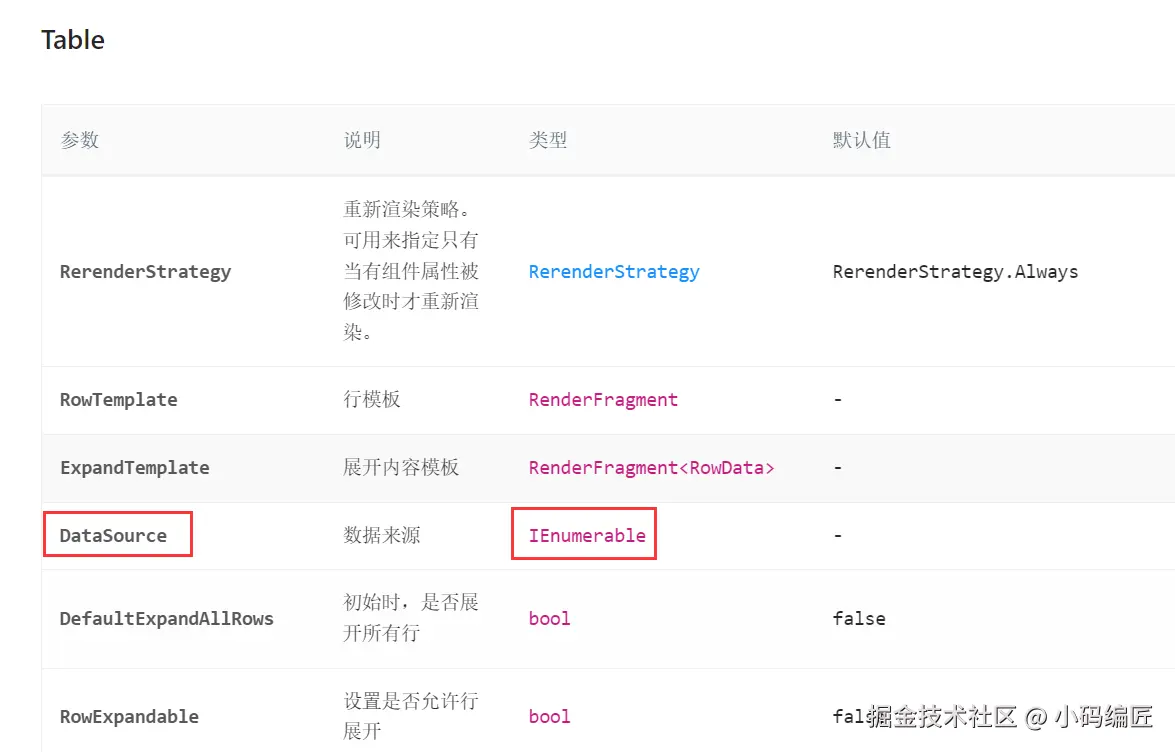The image size is (1175, 752).
Task: Click the 掘金技术社区 watermark text
Action: pos(942,717)
